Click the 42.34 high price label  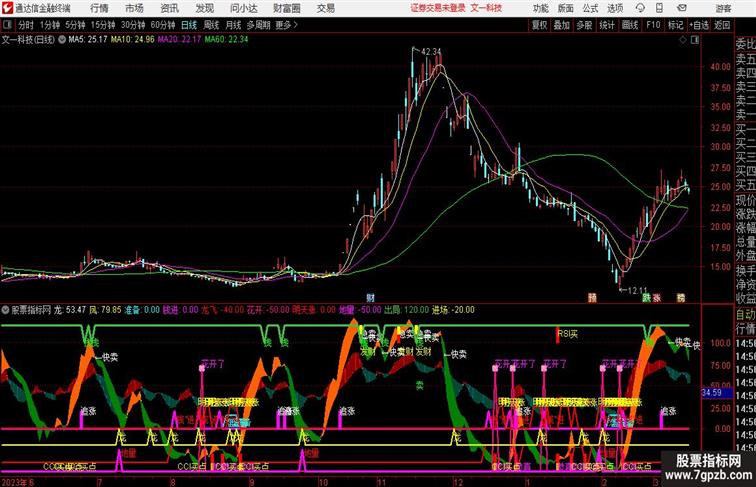pos(431,52)
